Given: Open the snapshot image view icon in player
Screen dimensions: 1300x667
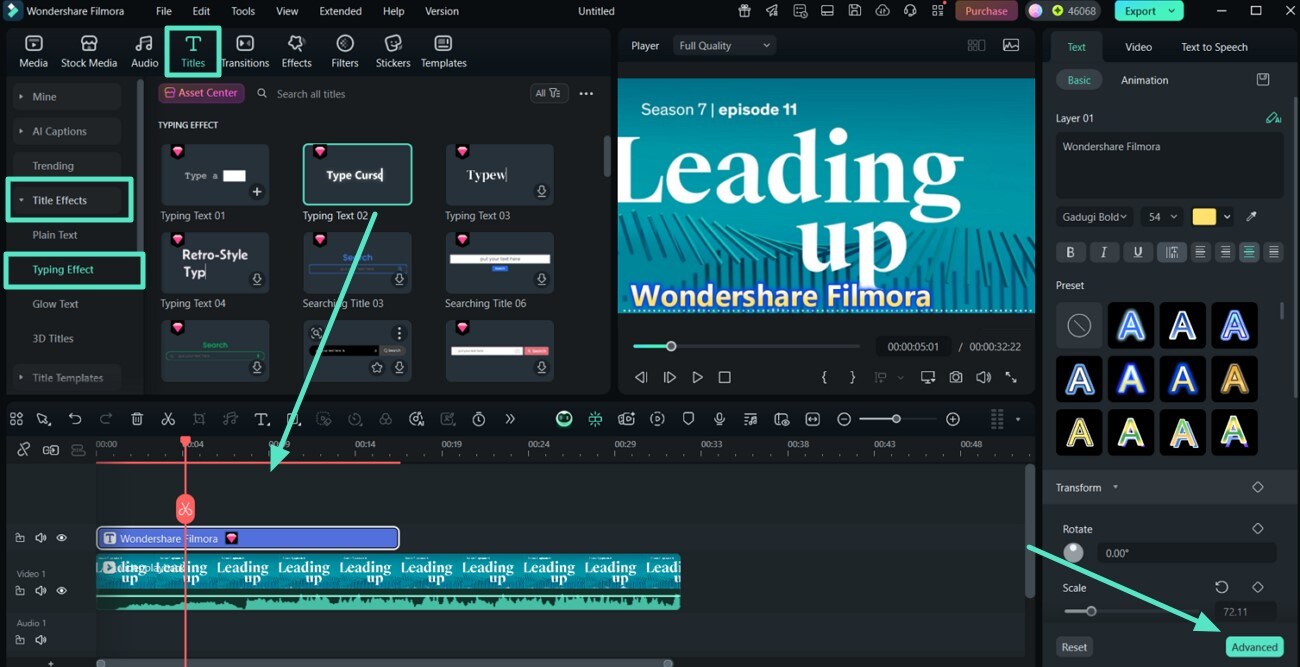Looking at the screenshot, I should pos(1011,45).
